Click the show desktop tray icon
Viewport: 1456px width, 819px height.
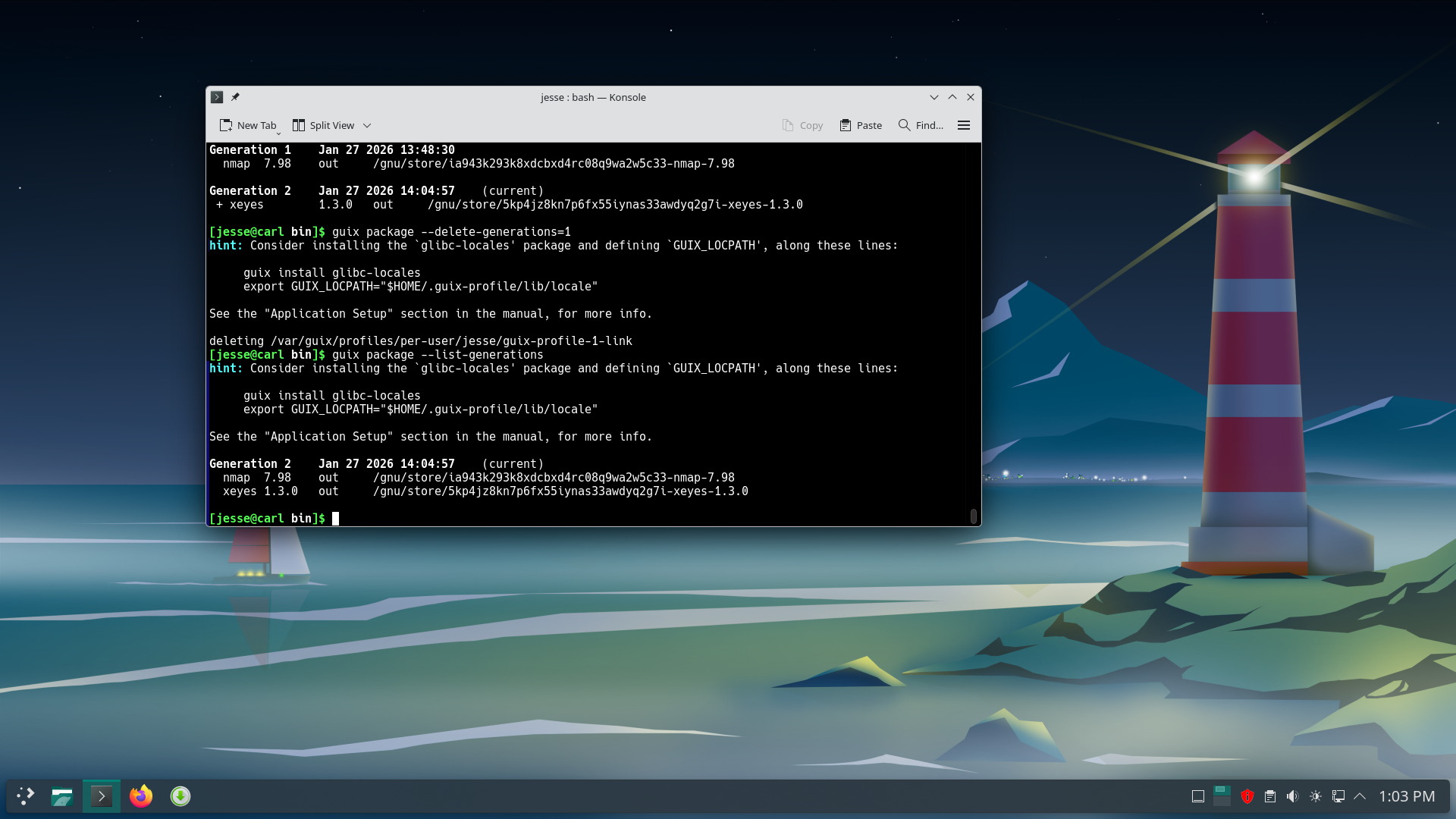[1198, 796]
